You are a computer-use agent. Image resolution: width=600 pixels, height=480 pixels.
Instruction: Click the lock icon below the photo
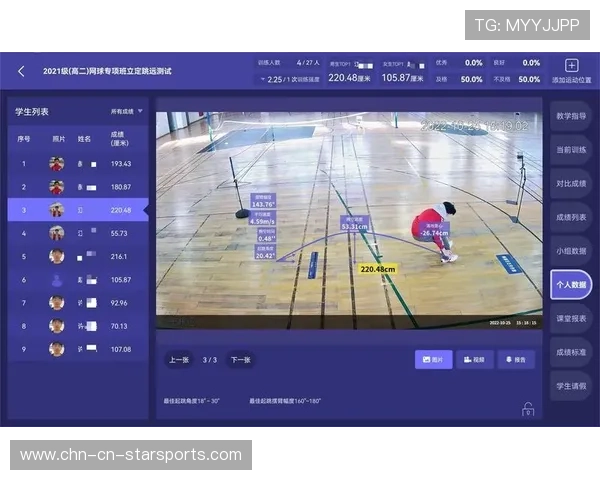(x=527, y=408)
